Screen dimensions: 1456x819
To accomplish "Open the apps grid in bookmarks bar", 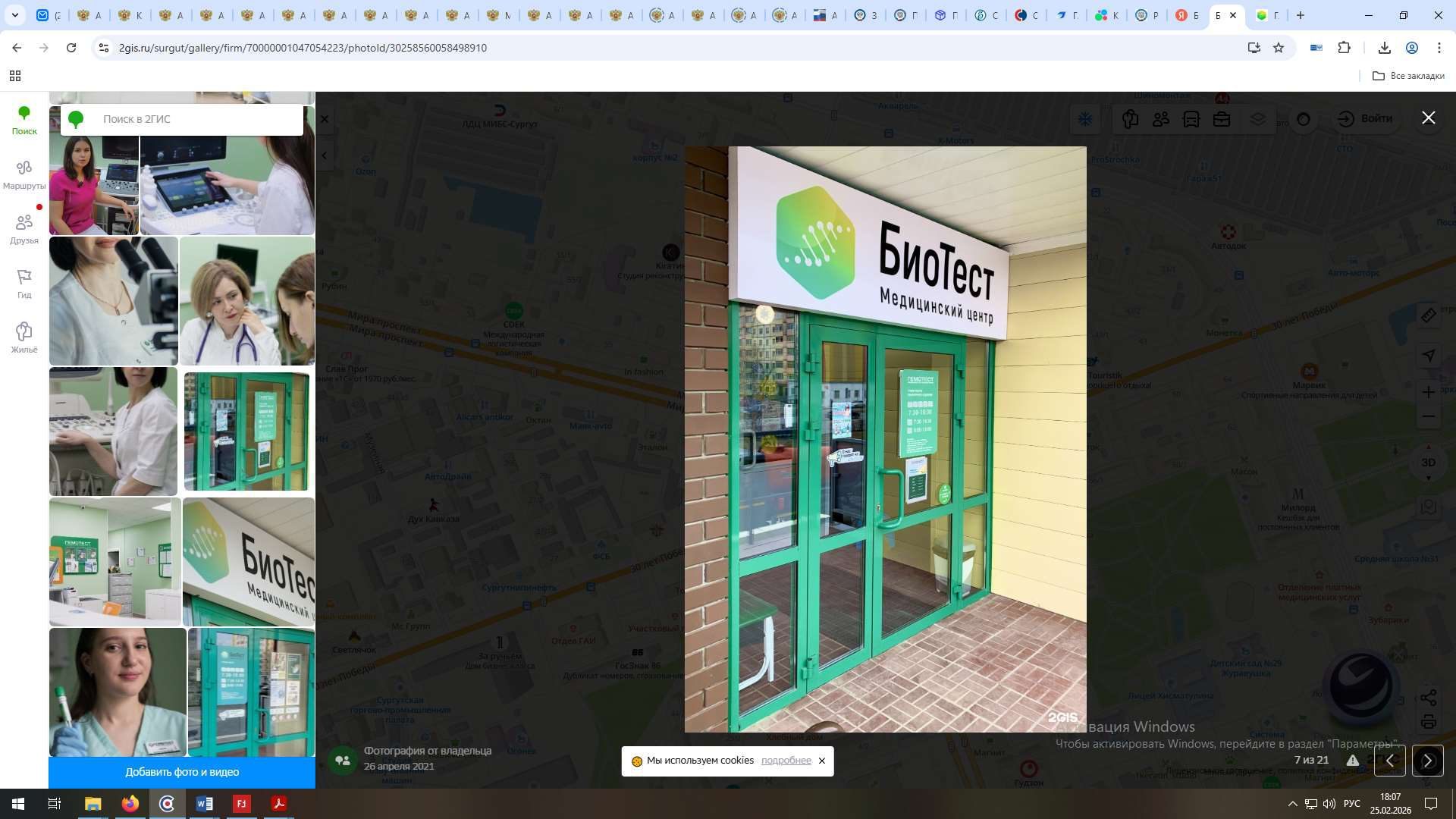I will [14, 76].
